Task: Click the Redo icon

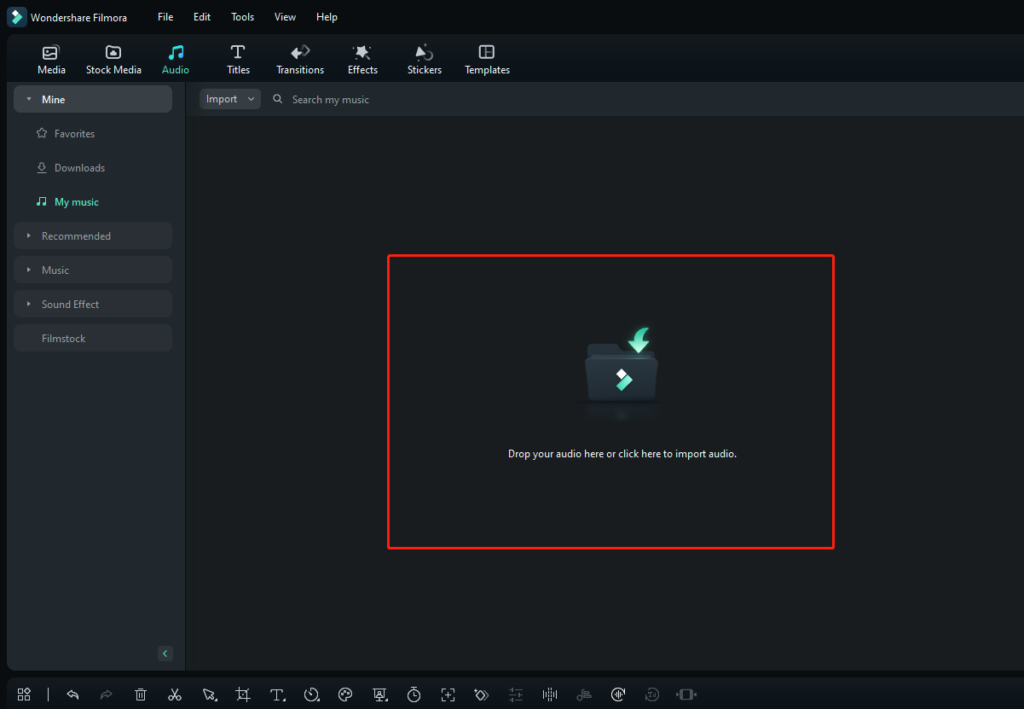Action: (107, 694)
